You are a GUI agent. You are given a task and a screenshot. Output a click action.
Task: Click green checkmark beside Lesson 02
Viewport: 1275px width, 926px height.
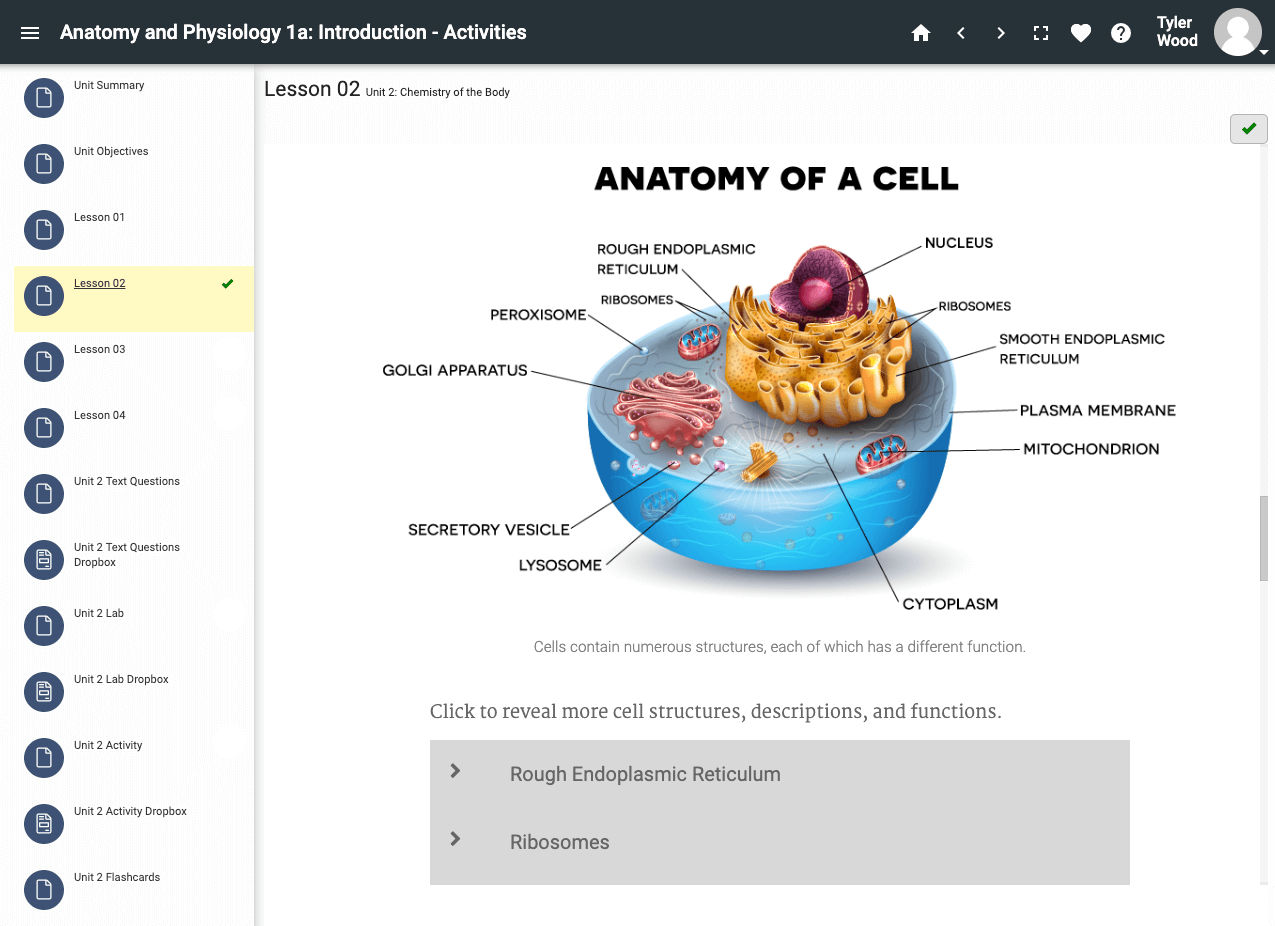pyautogui.click(x=228, y=284)
